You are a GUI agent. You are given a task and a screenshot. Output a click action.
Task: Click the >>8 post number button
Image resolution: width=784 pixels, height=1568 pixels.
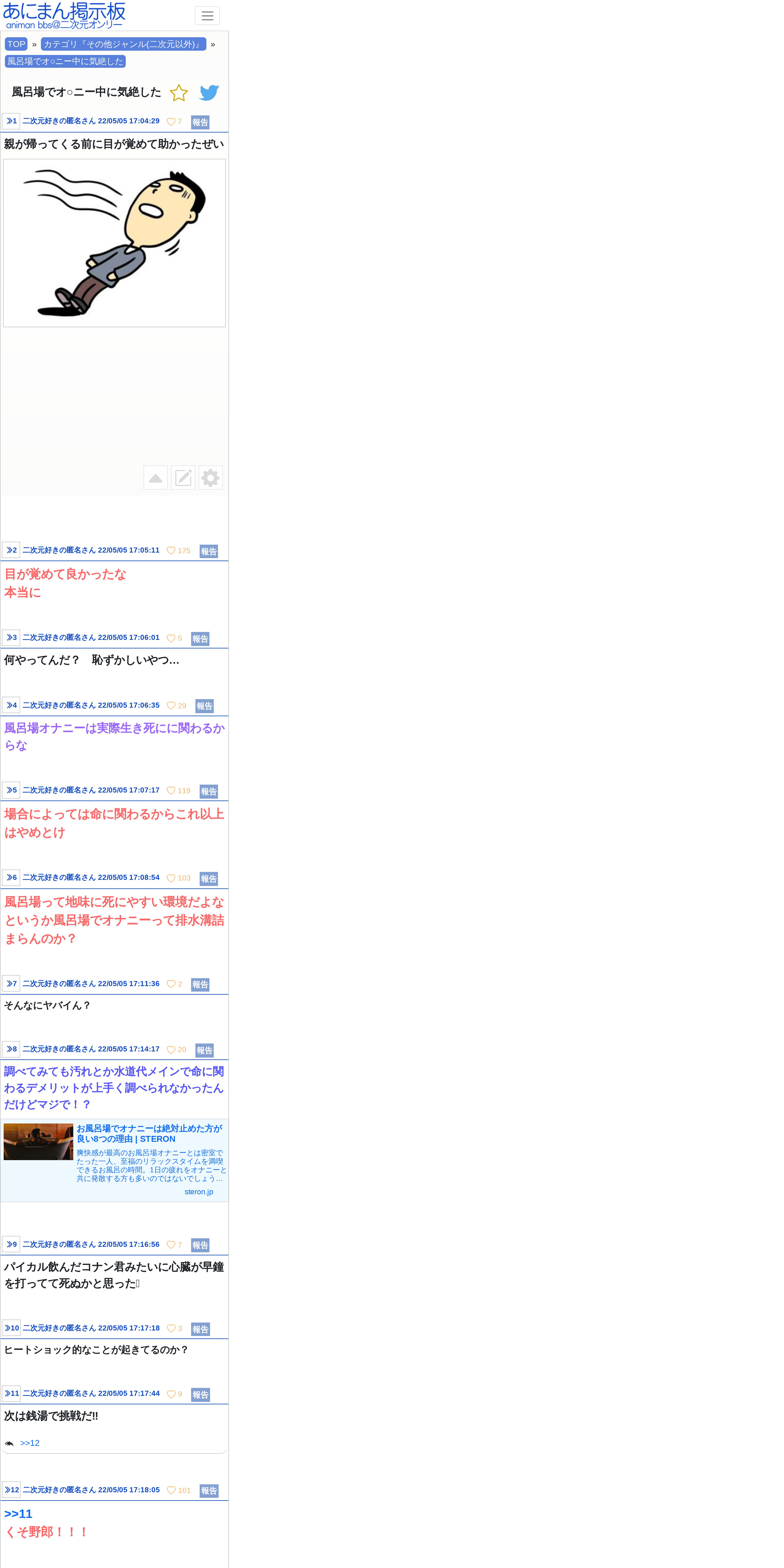11,1049
